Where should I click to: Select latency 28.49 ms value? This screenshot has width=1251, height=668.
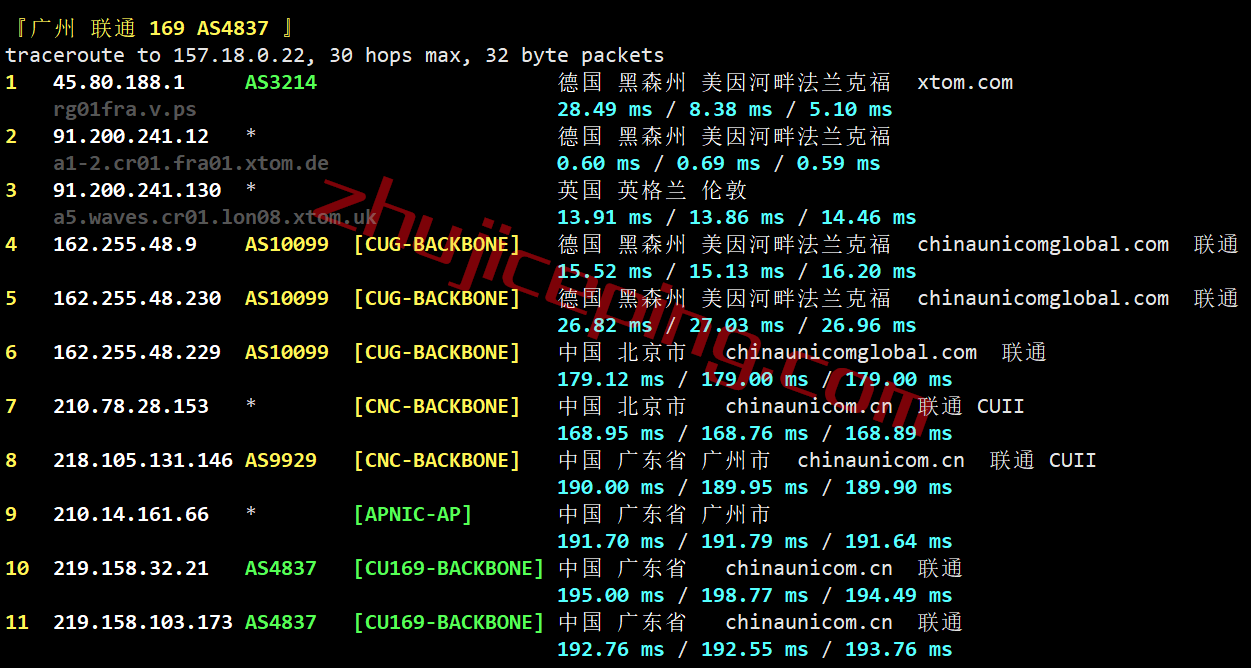pos(605,109)
